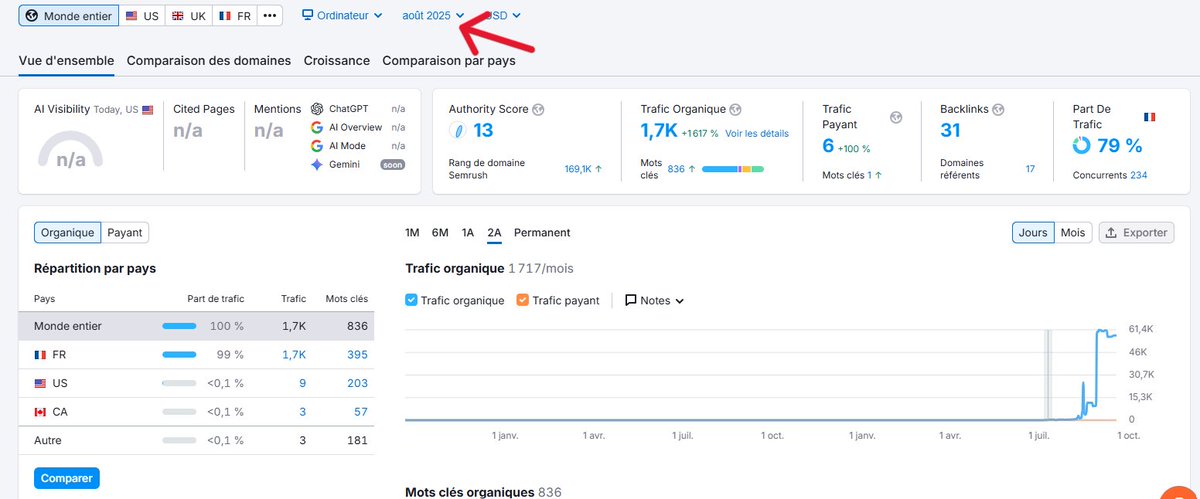Open the août 2025 date dropdown
This screenshot has width=1200, height=499.
(x=433, y=15)
